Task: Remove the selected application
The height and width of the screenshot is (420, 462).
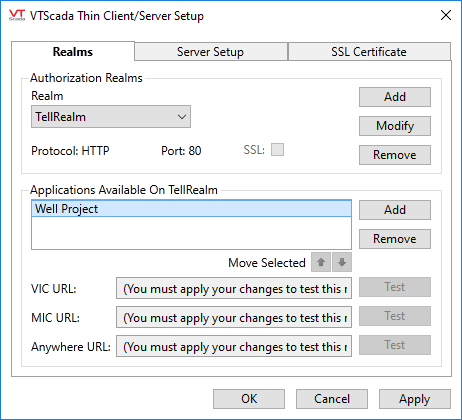Action: pyautogui.click(x=395, y=239)
